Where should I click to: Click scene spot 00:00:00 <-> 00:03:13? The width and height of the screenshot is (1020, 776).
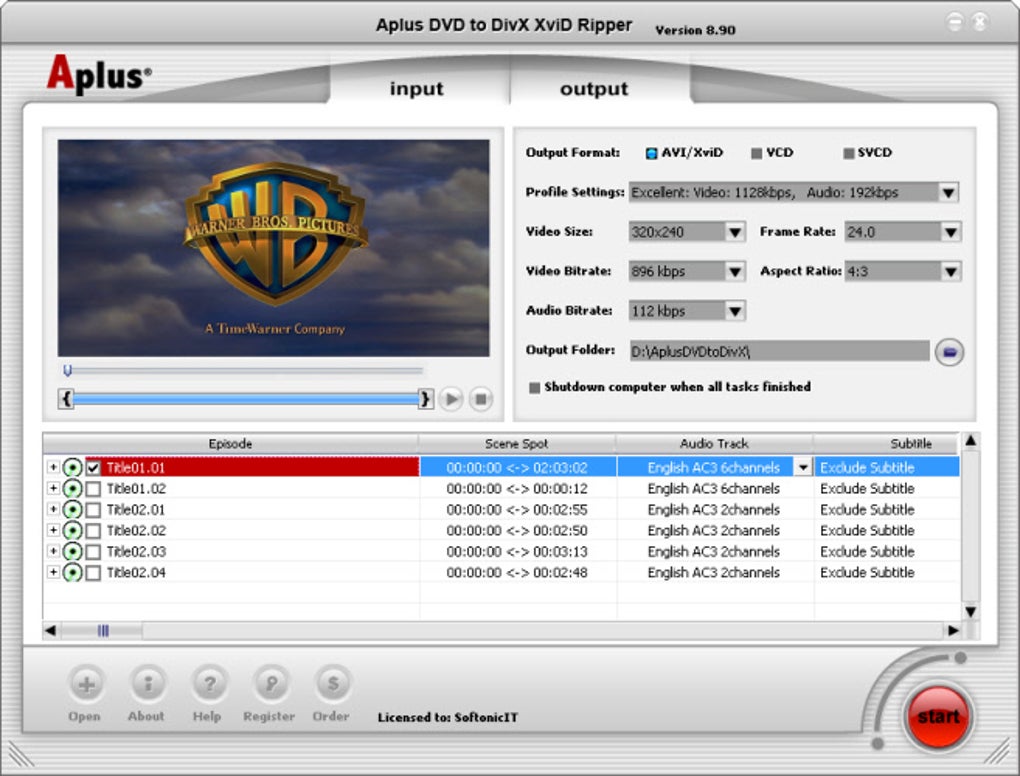pyautogui.click(x=517, y=552)
